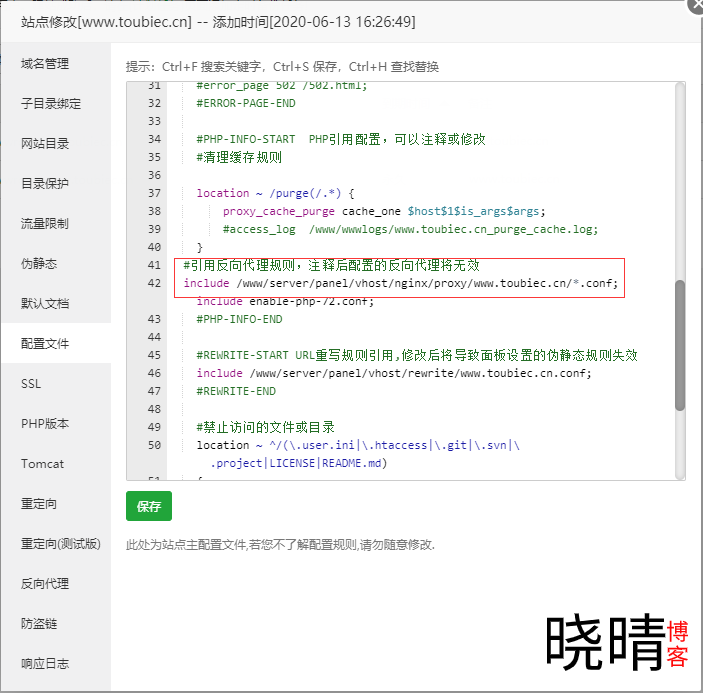Viewport: 703px width, 693px height.
Task: Click the include enable-php-72.conf line
Action: (285, 301)
